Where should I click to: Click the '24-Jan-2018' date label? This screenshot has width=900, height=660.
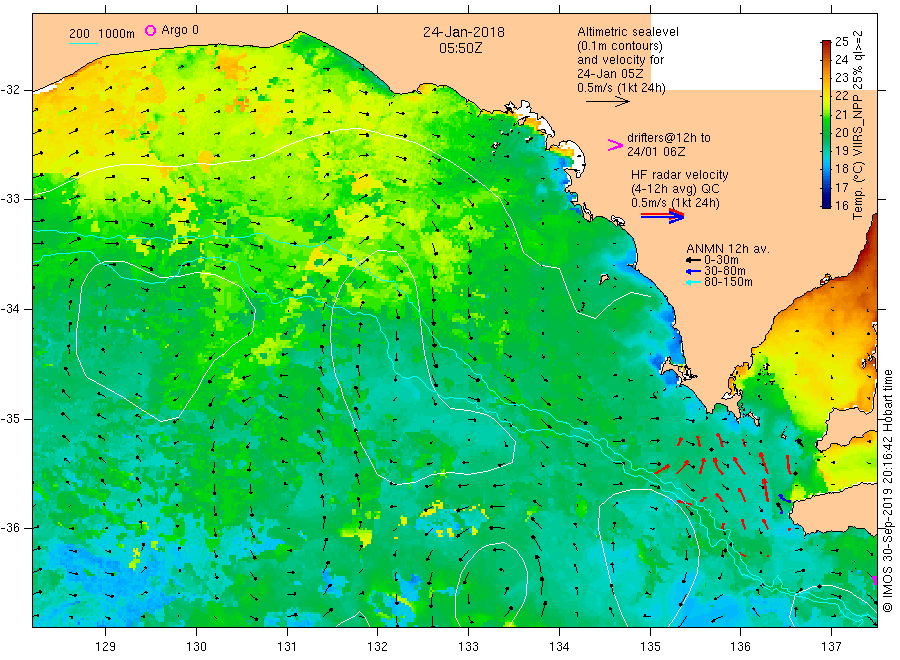pyautogui.click(x=464, y=32)
